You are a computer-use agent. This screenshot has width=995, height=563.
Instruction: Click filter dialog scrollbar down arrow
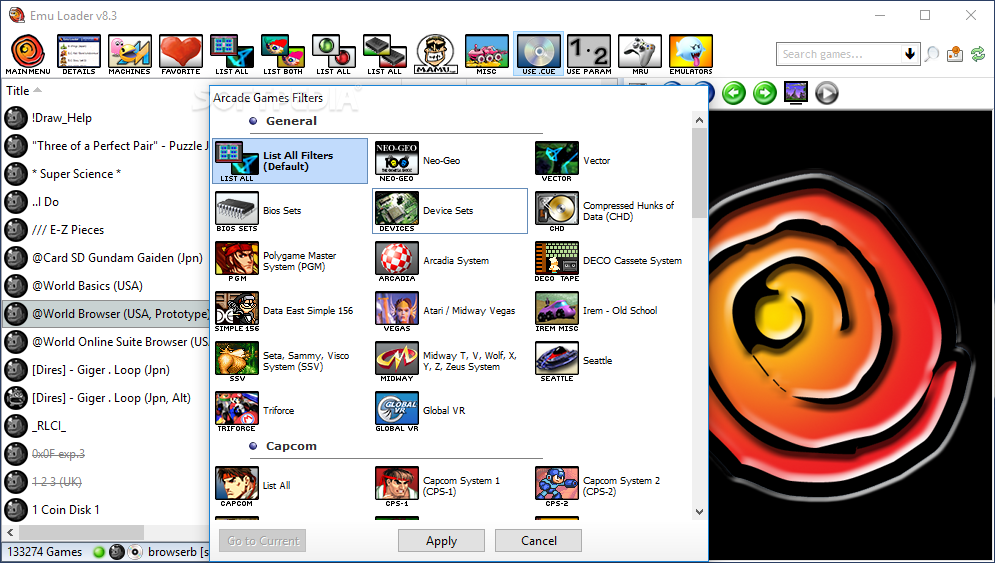(699, 512)
